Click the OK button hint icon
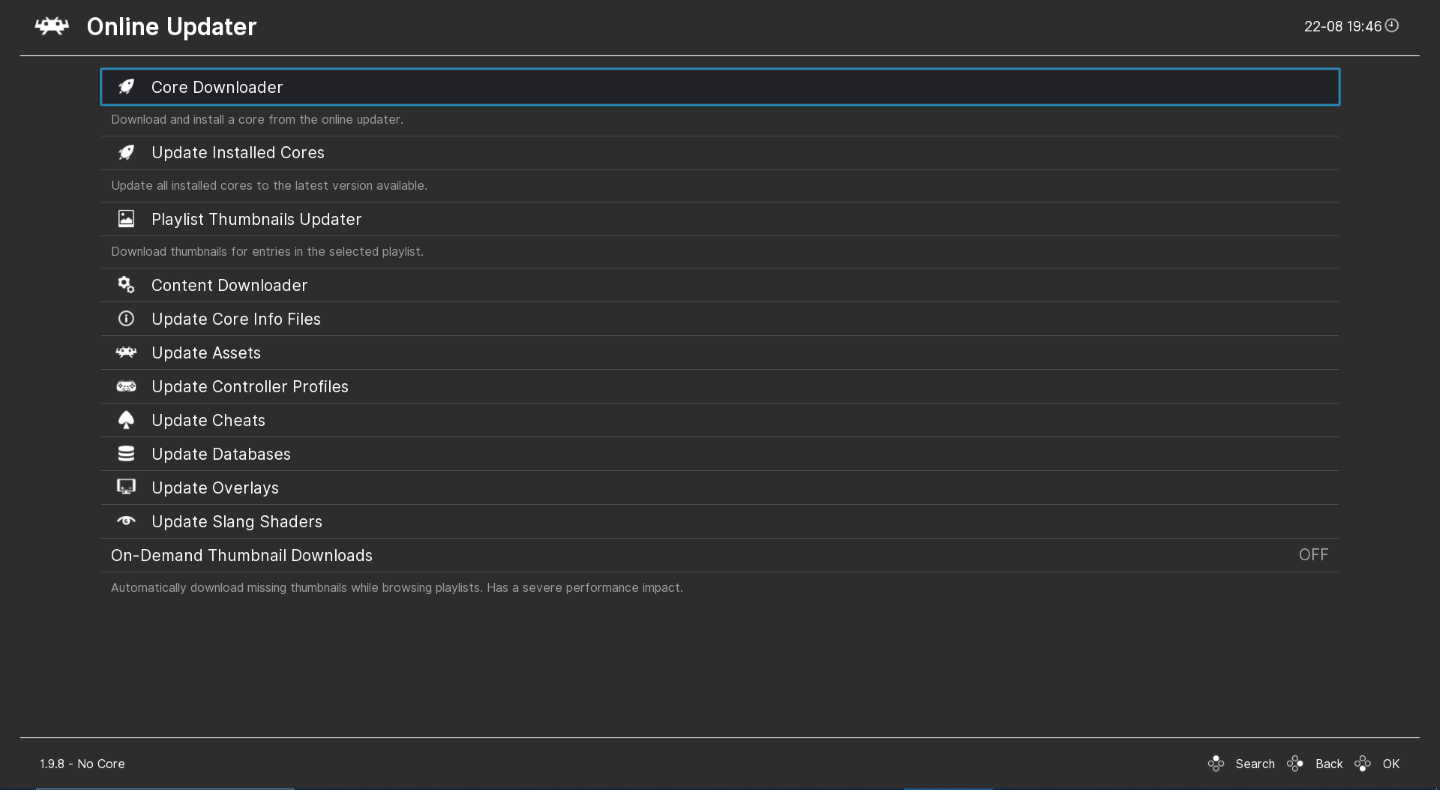1440x790 pixels. click(1362, 764)
